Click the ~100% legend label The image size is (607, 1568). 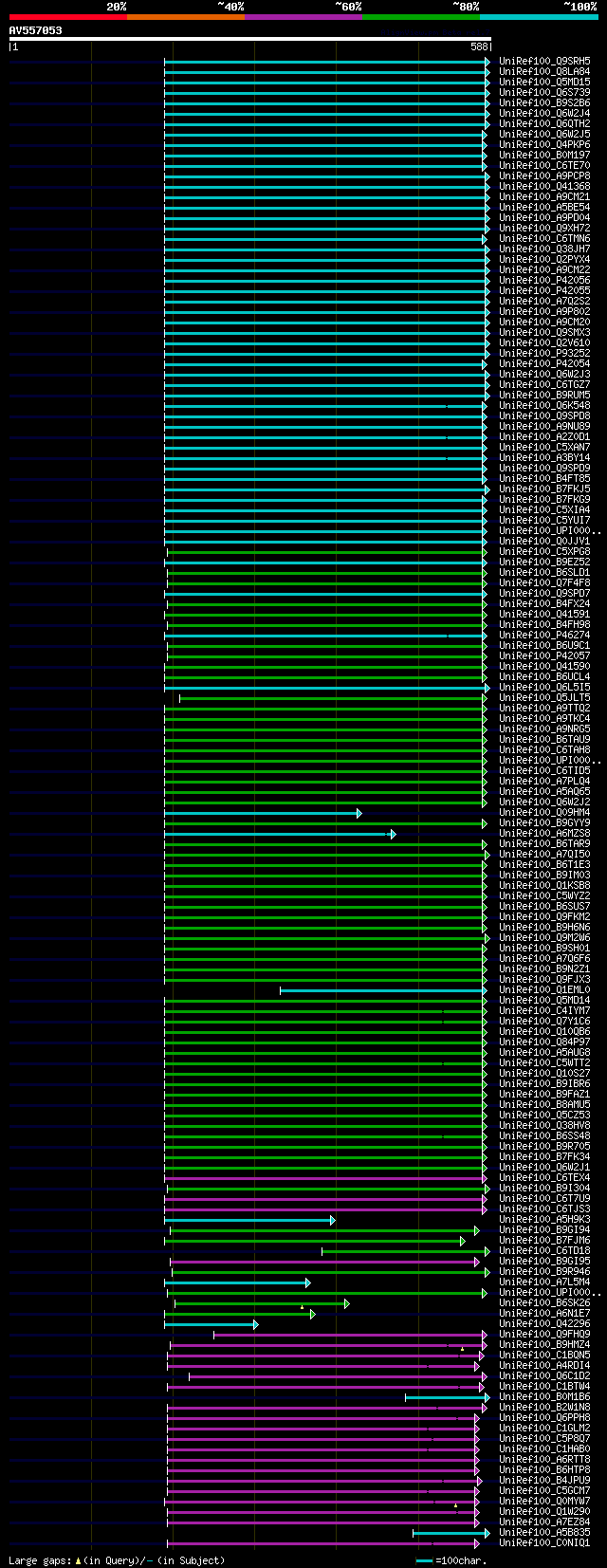click(x=579, y=7)
